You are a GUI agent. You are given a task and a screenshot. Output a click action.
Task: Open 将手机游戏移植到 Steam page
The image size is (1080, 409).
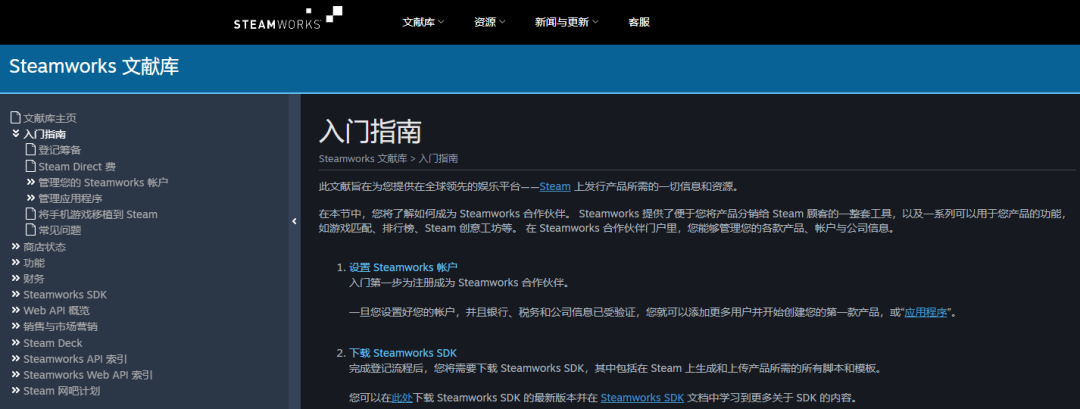pyautogui.click(x=98, y=214)
